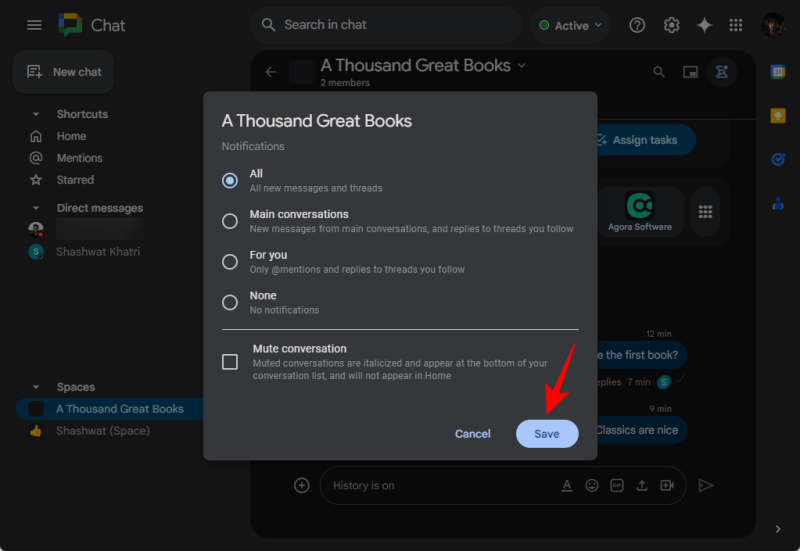Collapse the Direct messages section
This screenshot has height=551, width=800.
coord(36,208)
